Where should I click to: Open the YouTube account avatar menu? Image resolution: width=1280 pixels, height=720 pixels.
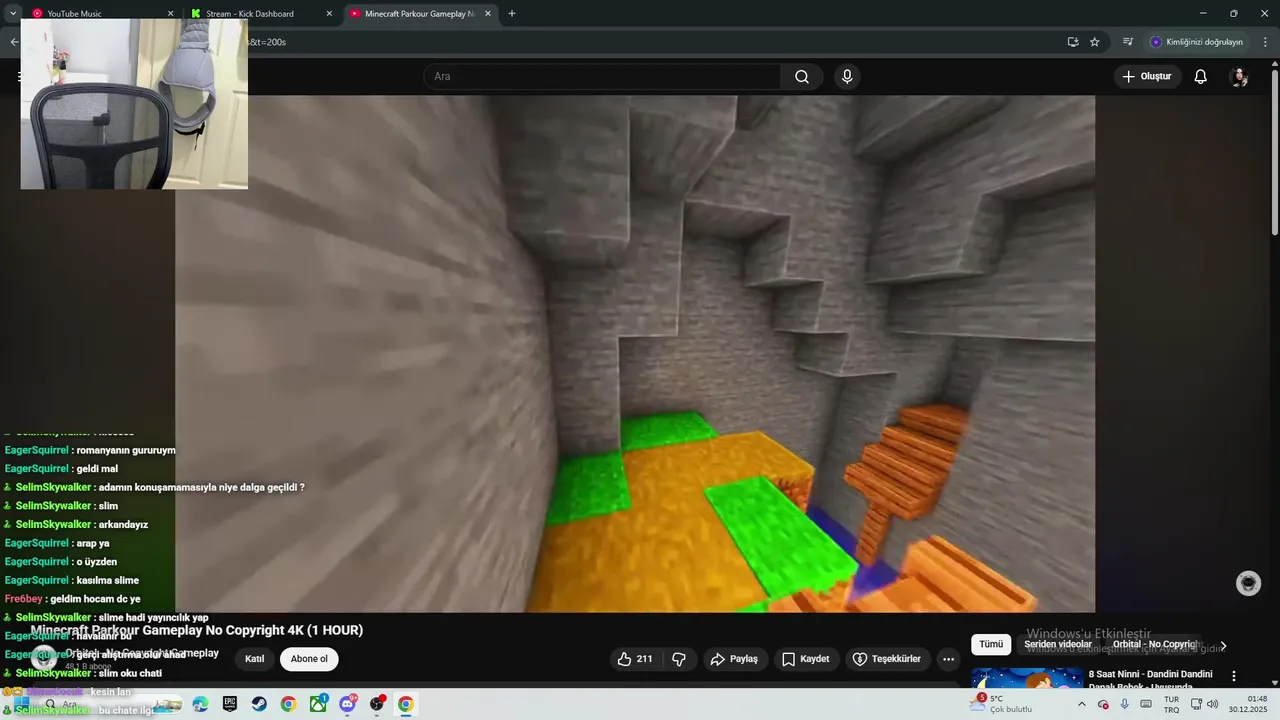pyautogui.click(x=1239, y=77)
